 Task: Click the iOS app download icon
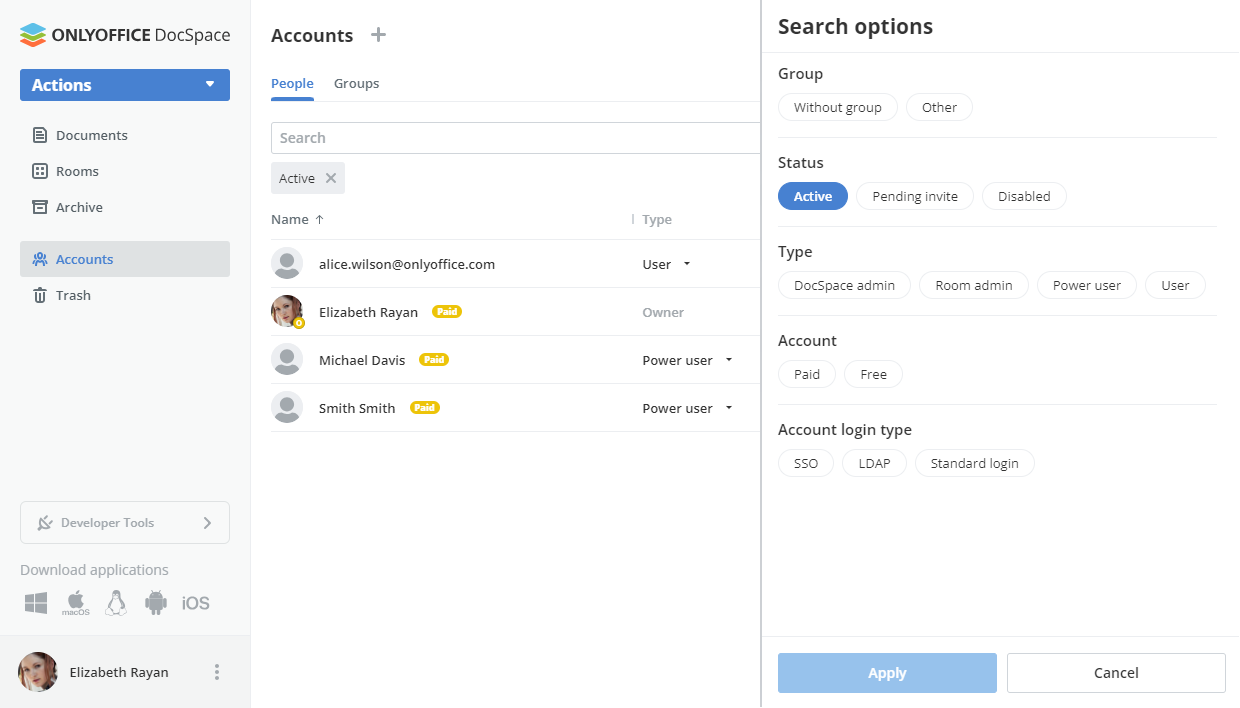coord(196,603)
